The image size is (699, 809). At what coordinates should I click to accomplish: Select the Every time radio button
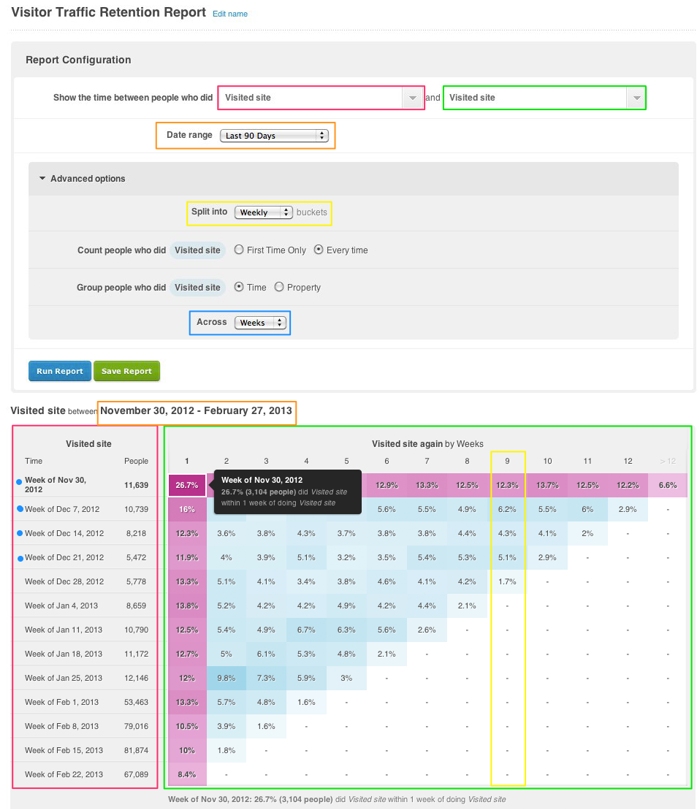pyautogui.click(x=319, y=250)
